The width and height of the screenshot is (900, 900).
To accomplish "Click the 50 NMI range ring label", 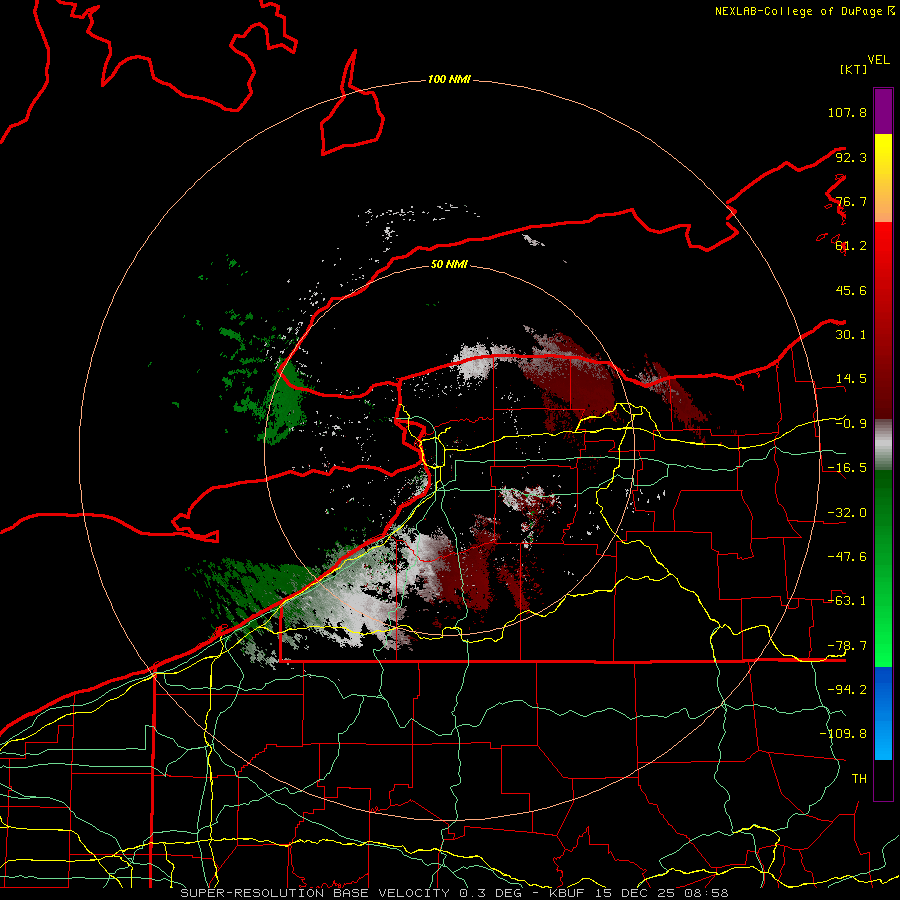I will click(449, 264).
